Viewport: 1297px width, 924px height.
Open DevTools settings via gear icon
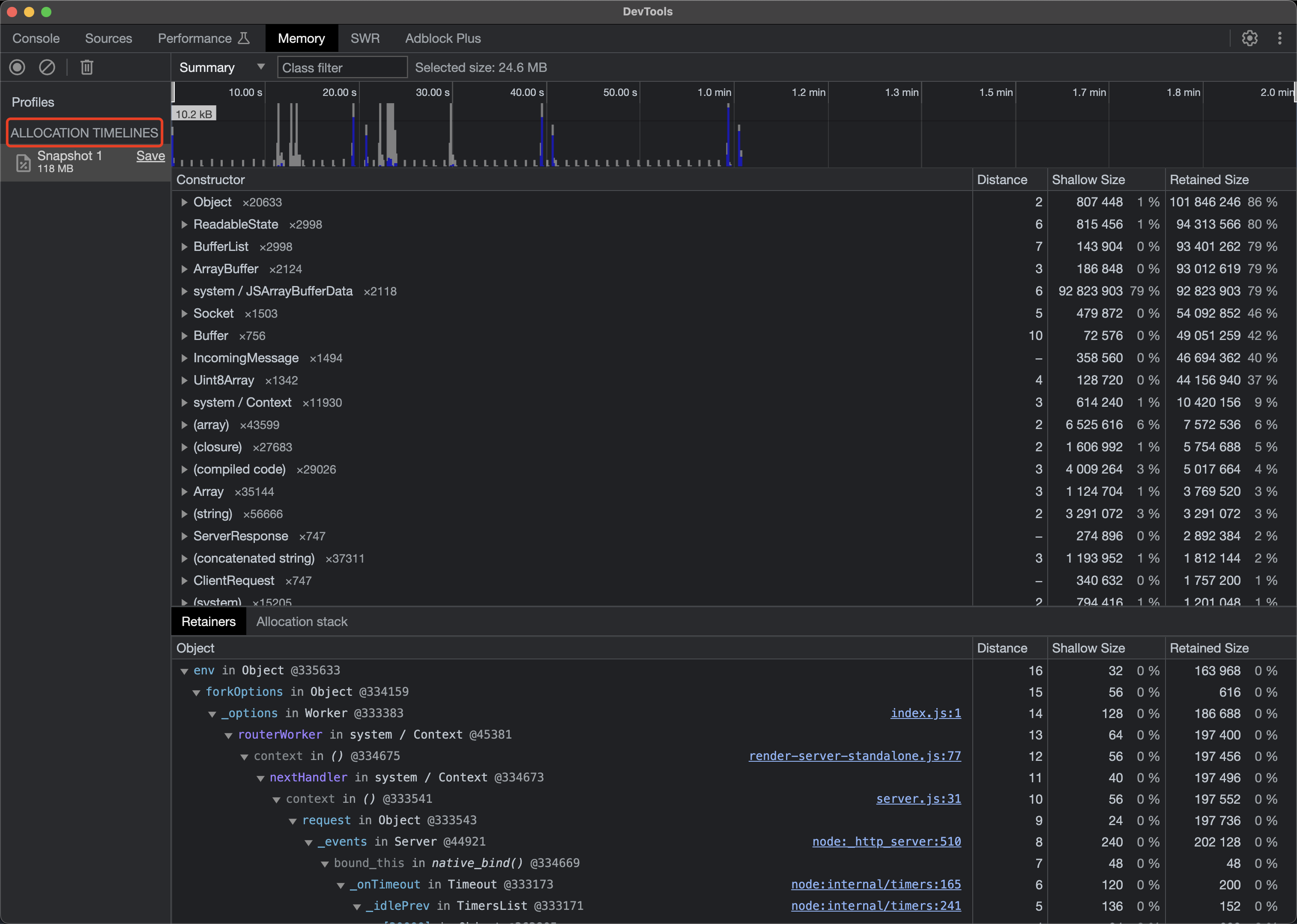point(1250,38)
